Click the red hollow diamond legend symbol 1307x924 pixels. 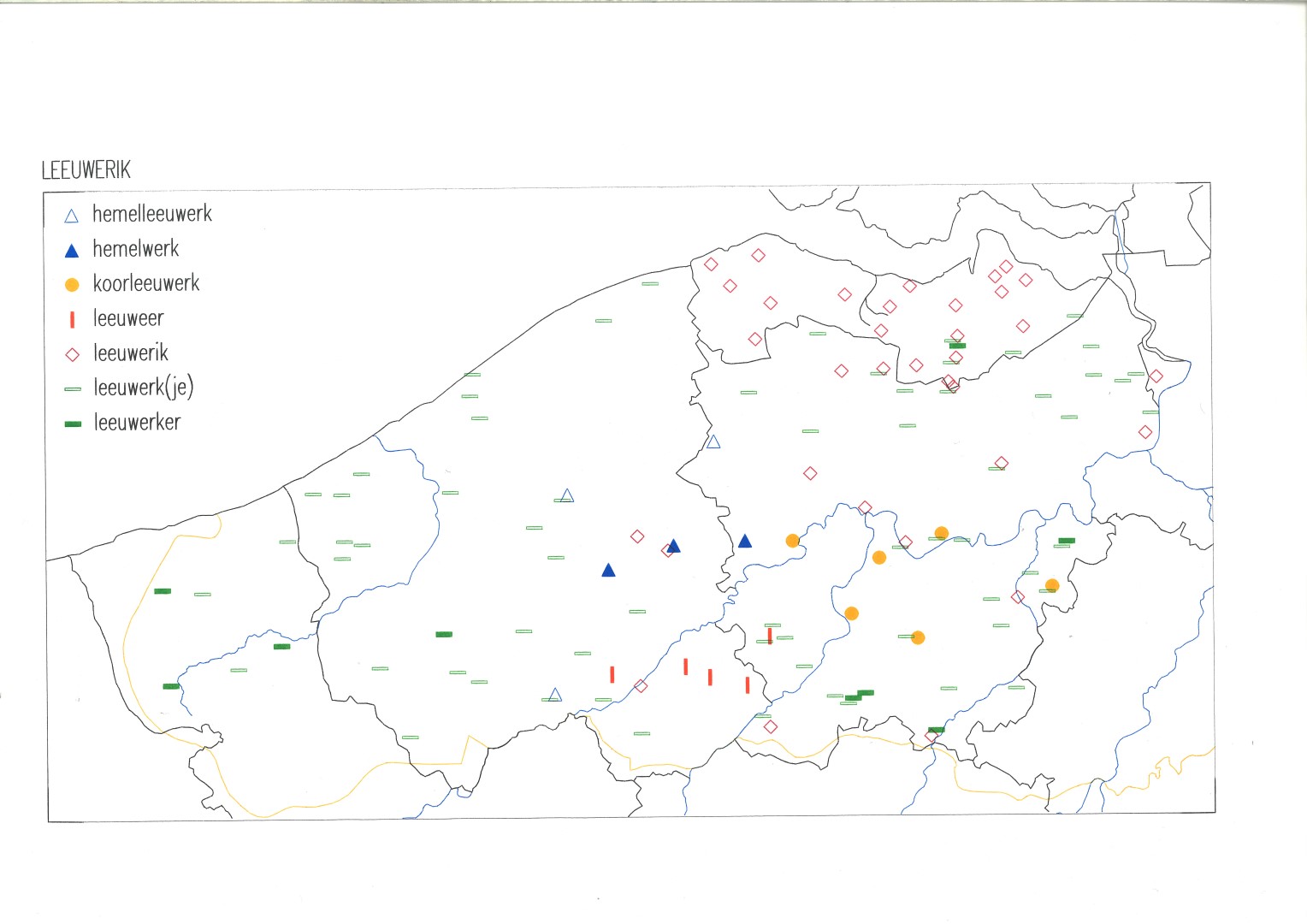(x=72, y=354)
